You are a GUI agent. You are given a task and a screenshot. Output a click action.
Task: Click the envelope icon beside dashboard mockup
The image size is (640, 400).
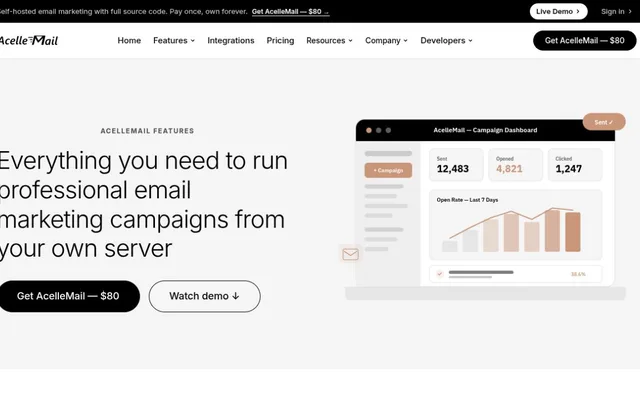[350, 254]
